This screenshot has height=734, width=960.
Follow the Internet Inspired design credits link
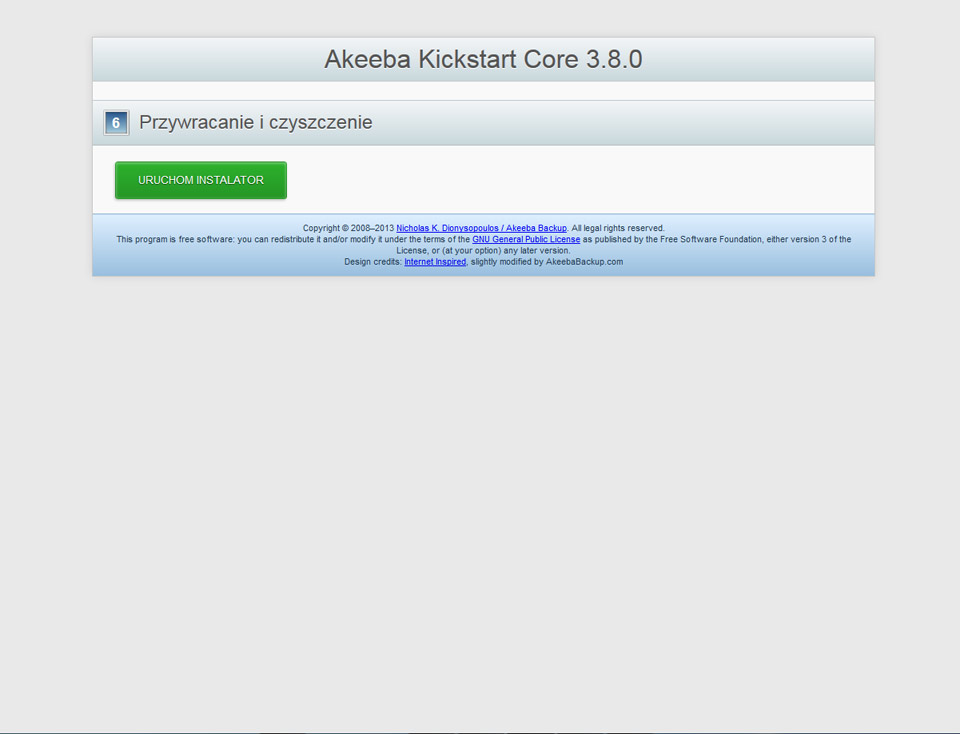point(435,262)
